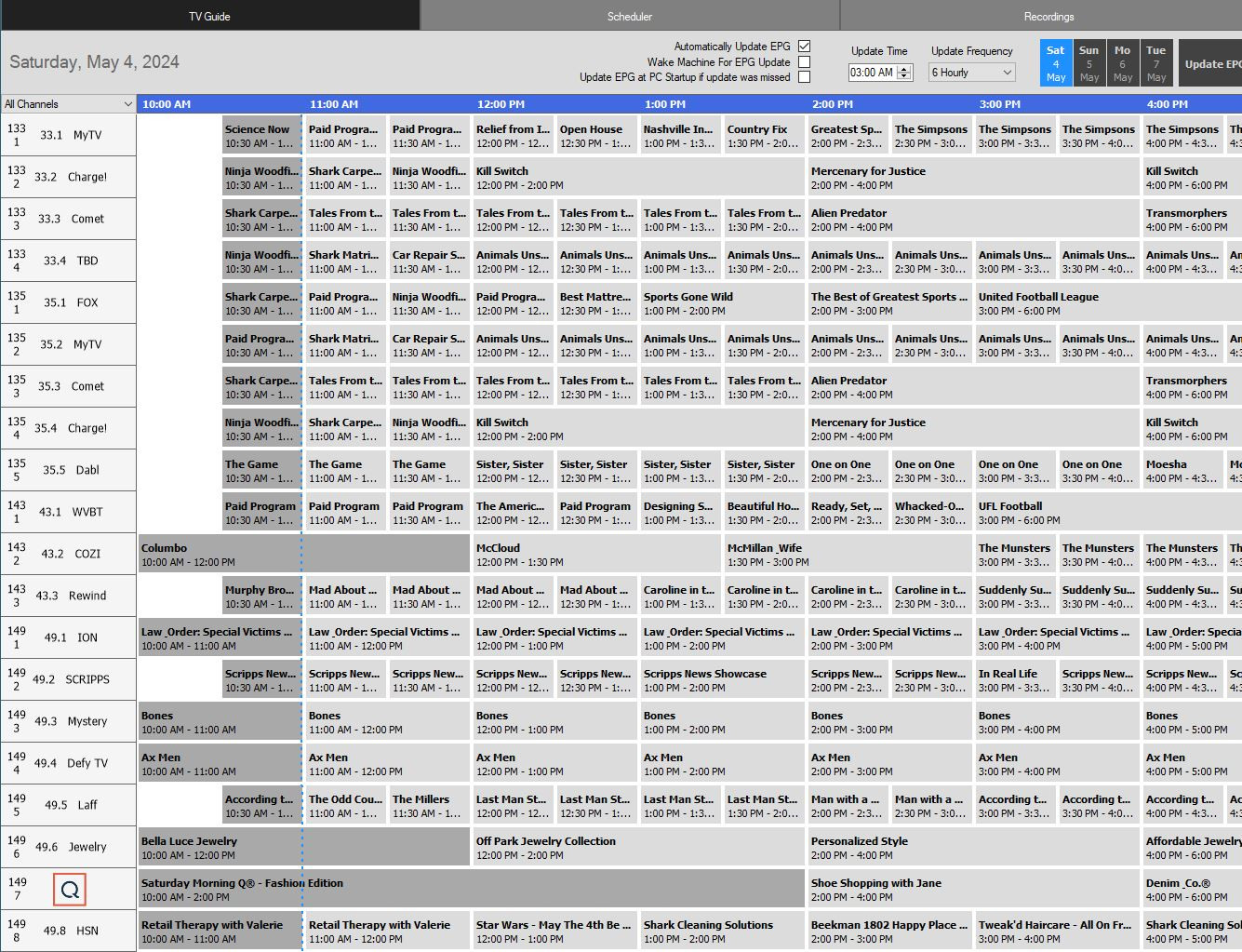Select Sun 5 May day button

1088,63
